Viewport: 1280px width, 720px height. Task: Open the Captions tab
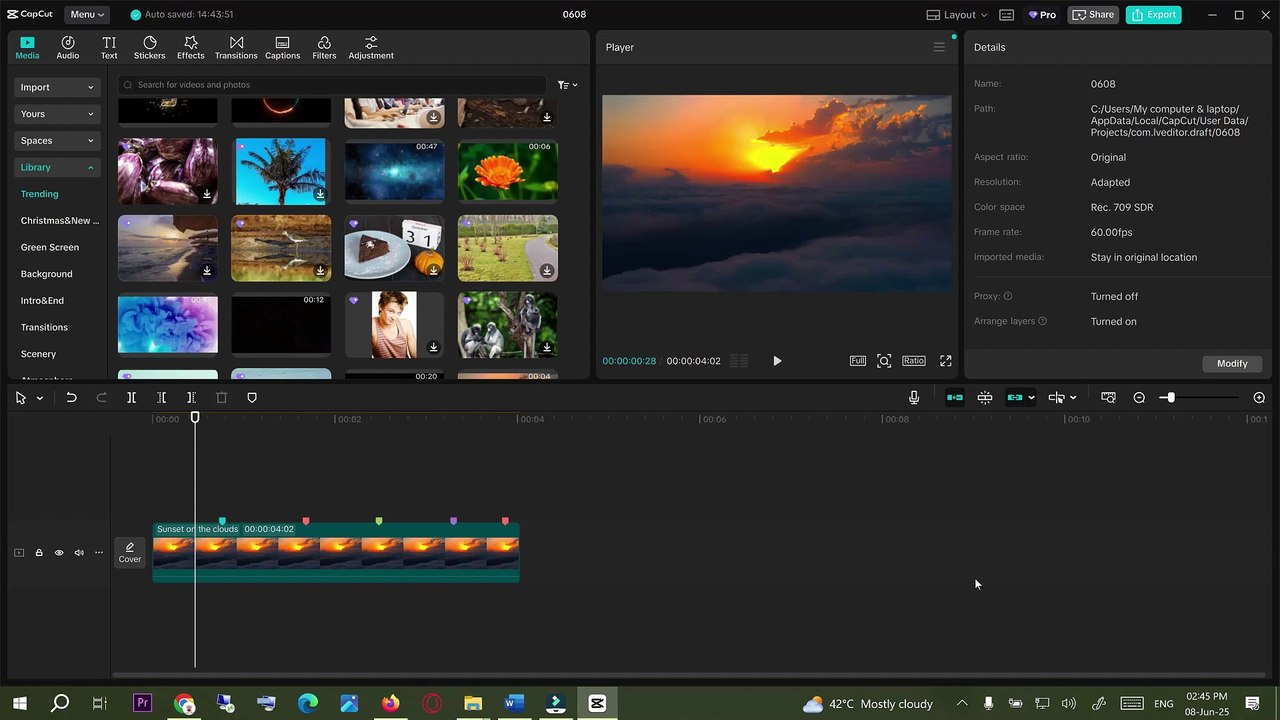coord(282,47)
